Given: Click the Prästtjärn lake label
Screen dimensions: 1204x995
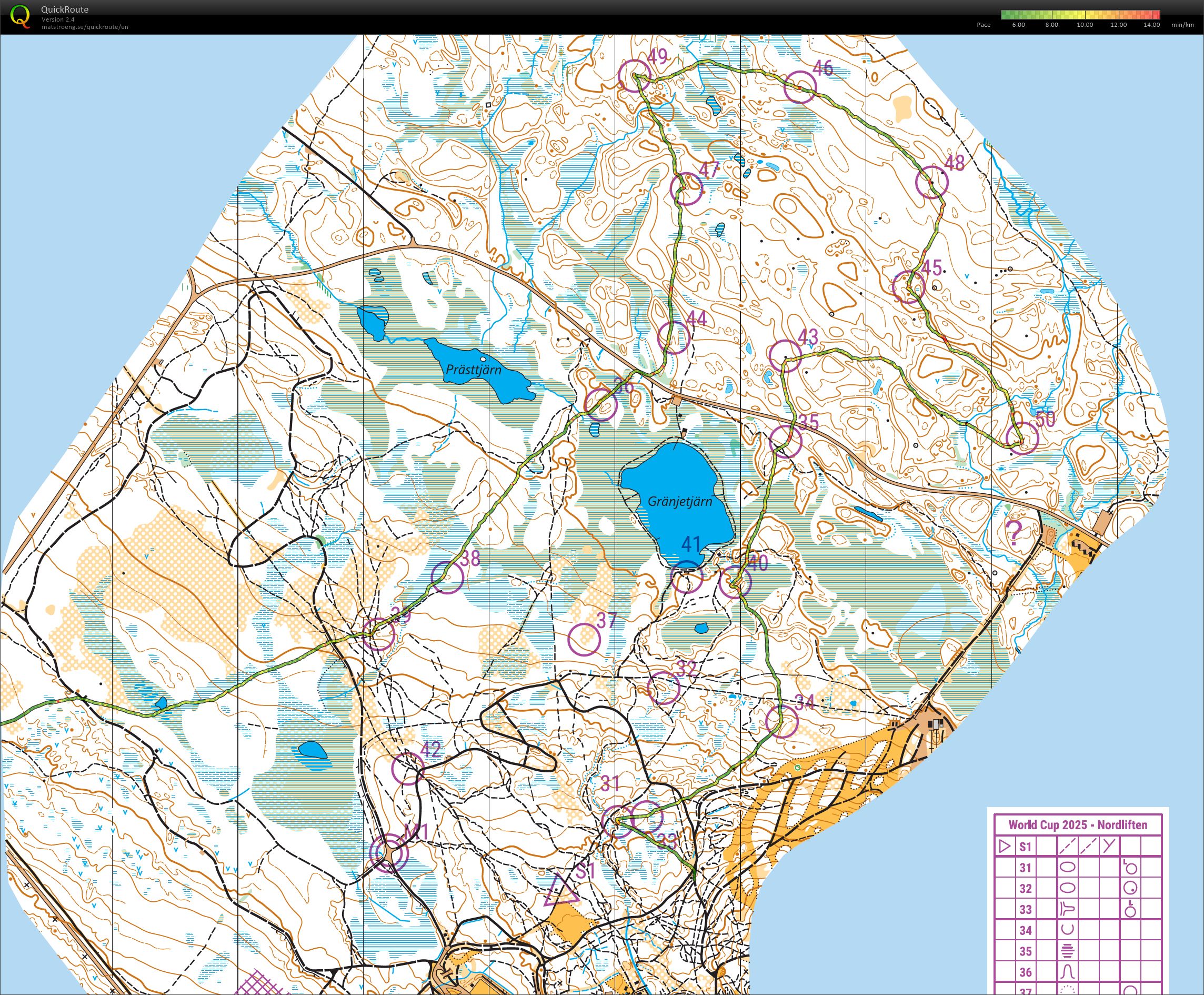Looking at the screenshot, I should (x=473, y=370).
